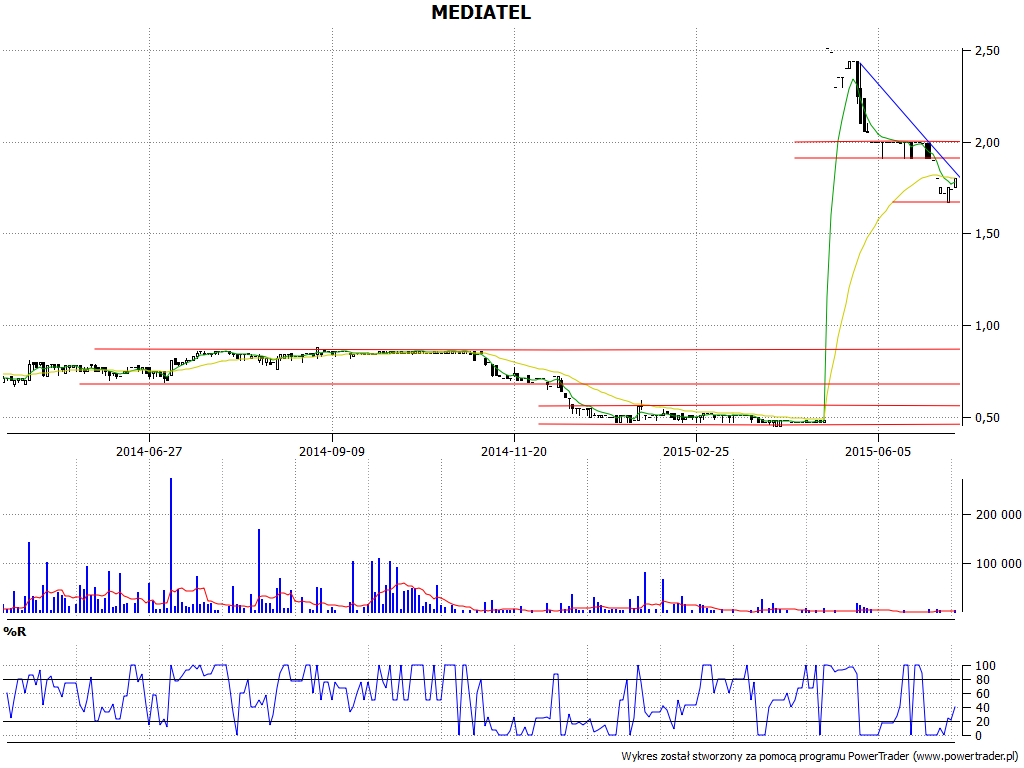Click the 100 value on %R axis
This screenshot has height=768, width=1024.
pos(985,666)
